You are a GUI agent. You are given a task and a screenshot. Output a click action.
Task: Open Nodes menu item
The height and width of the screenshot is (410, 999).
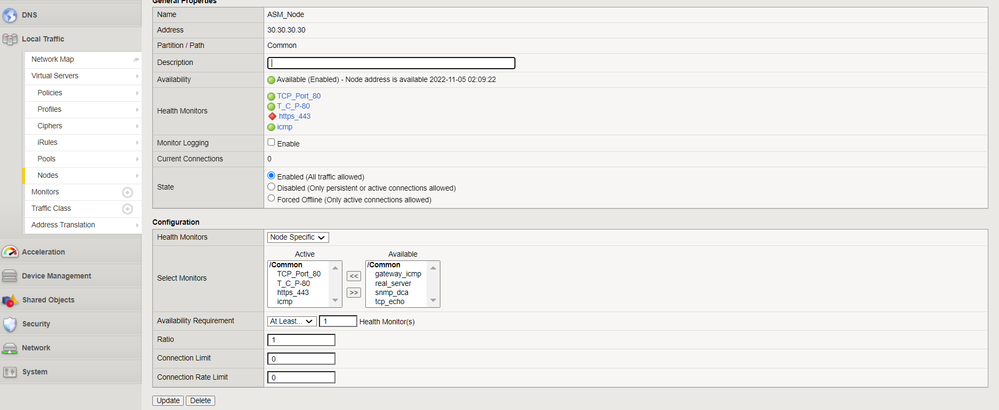coord(48,175)
